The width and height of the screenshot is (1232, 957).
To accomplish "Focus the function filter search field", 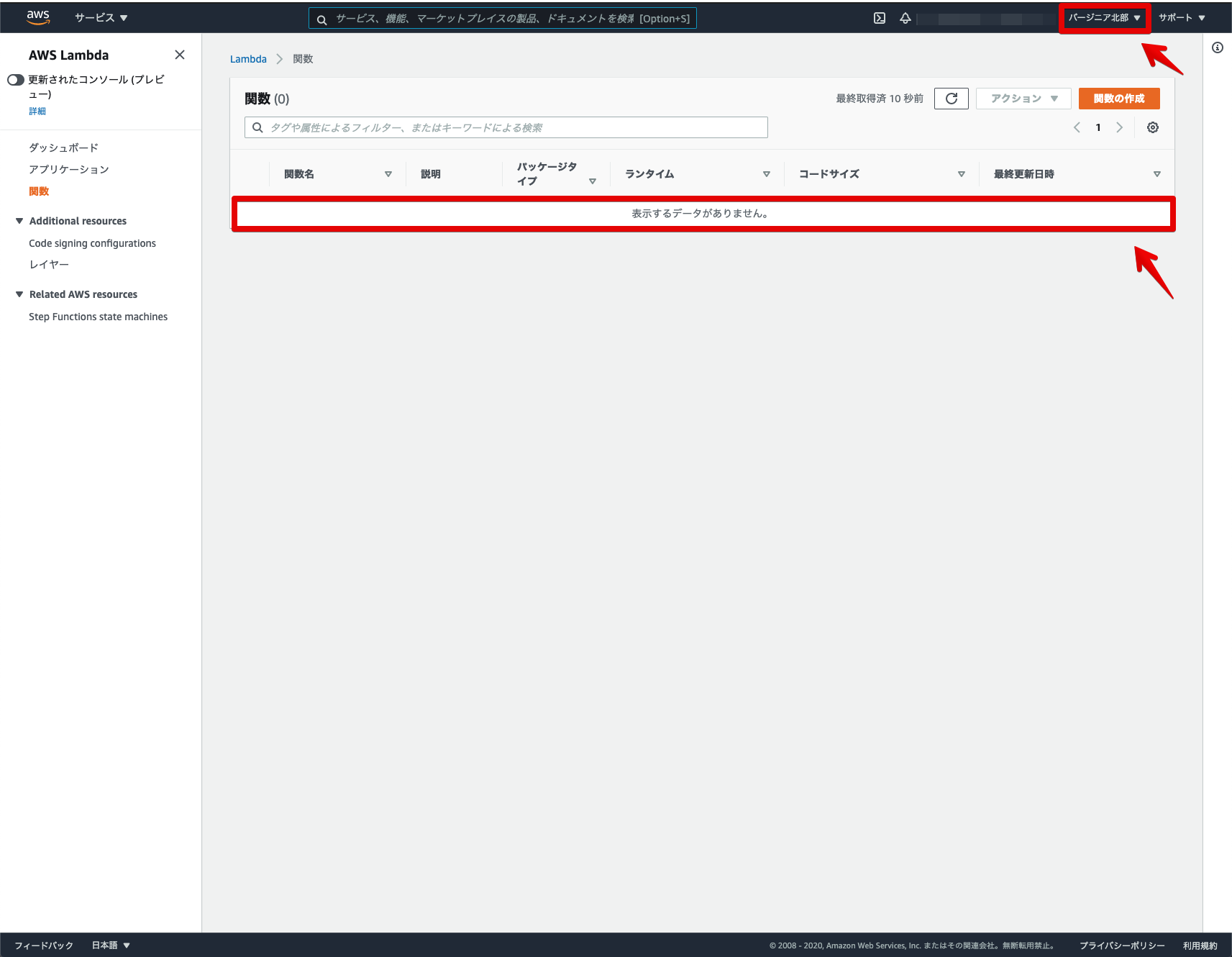I will click(506, 127).
